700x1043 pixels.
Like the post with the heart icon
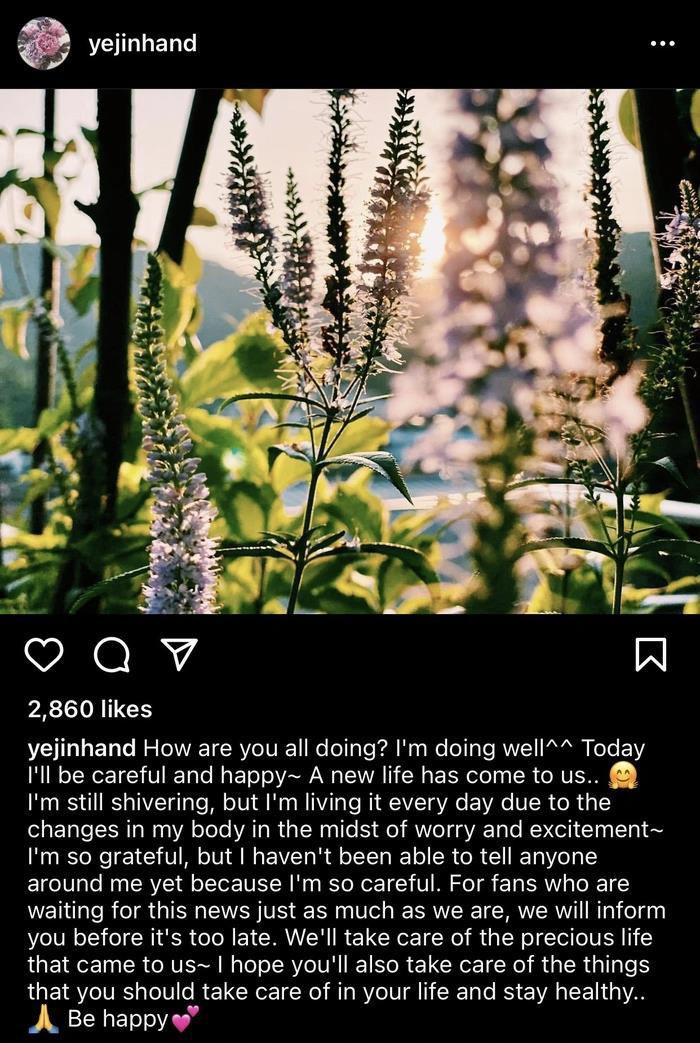(x=43, y=654)
